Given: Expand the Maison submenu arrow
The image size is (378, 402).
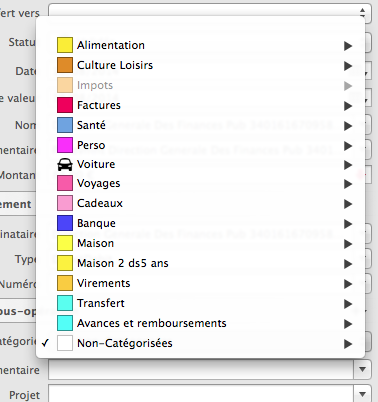Looking at the screenshot, I should click(x=348, y=244).
